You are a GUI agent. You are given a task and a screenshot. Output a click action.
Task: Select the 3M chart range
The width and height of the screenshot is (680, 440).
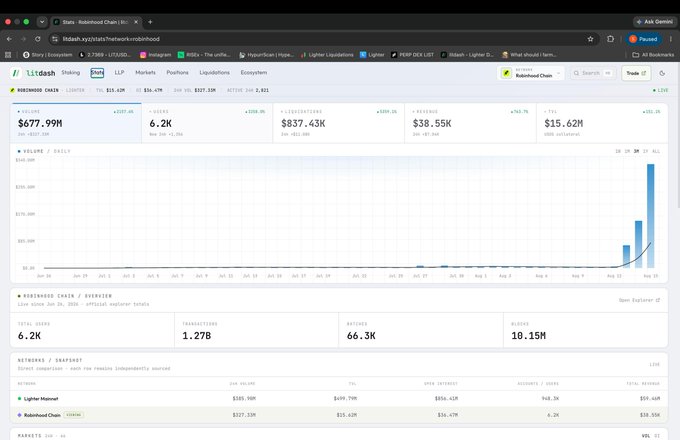[636, 151]
